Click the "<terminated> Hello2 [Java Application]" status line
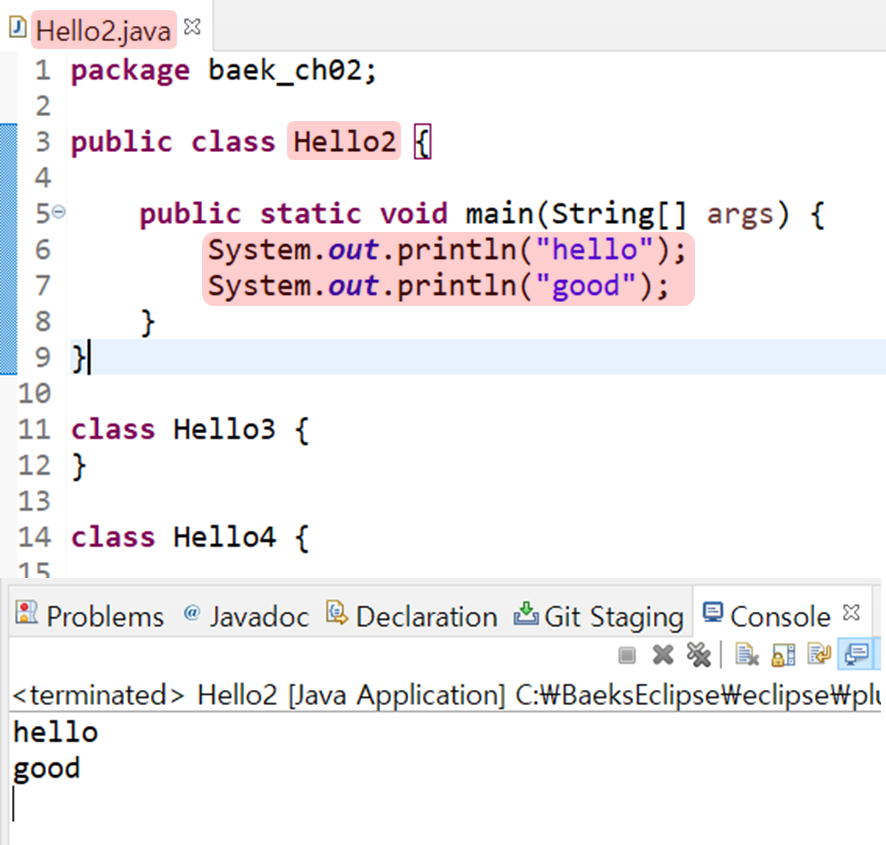This screenshot has height=845, width=886. pos(258,695)
